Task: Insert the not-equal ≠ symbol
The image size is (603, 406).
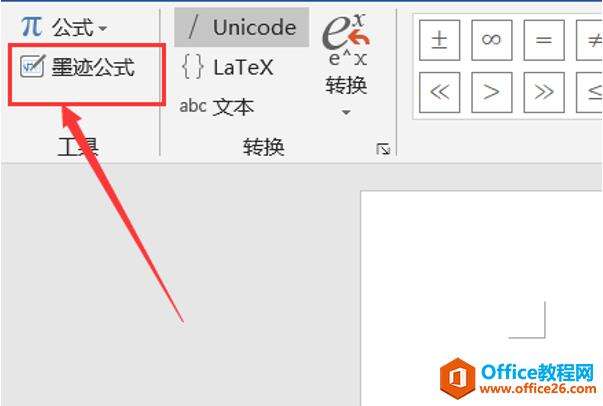Action: pos(590,40)
